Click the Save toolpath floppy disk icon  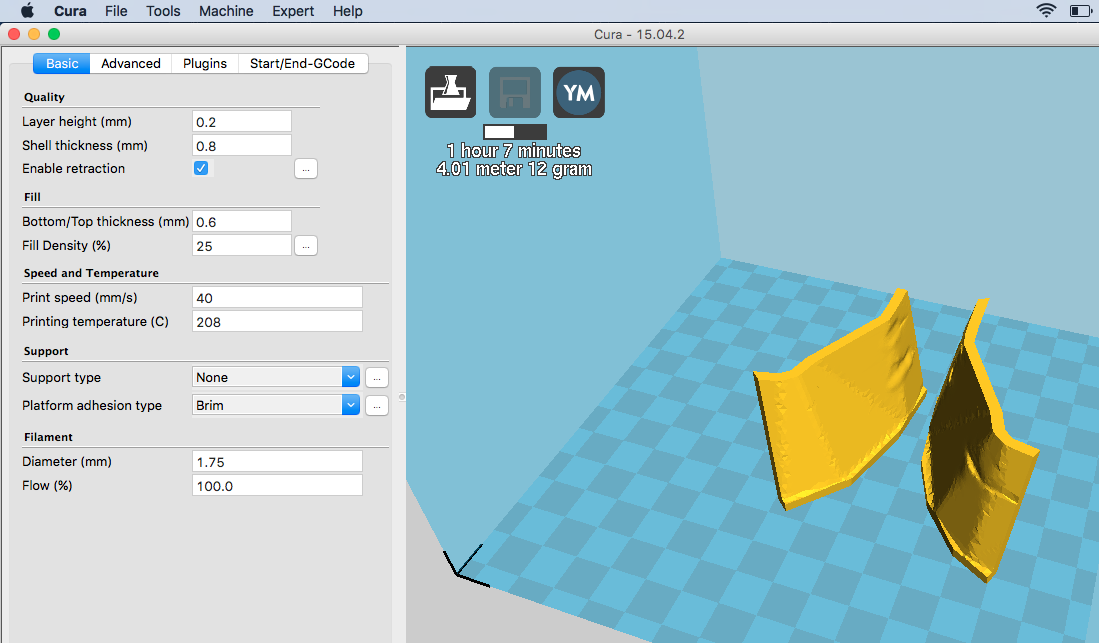[x=514, y=92]
